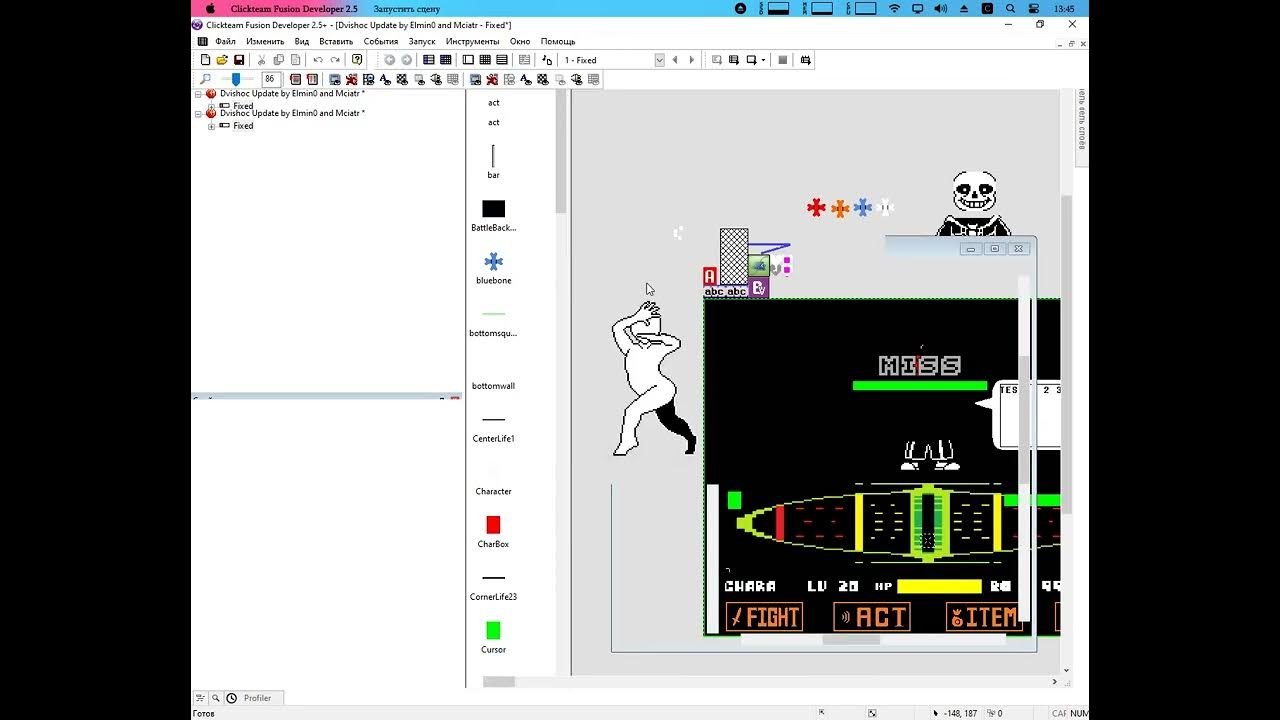The height and width of the screenshot is (720, 1280).
Task: Open Spotlight search magnifier in menu bar
Action: pos(1010,8)
